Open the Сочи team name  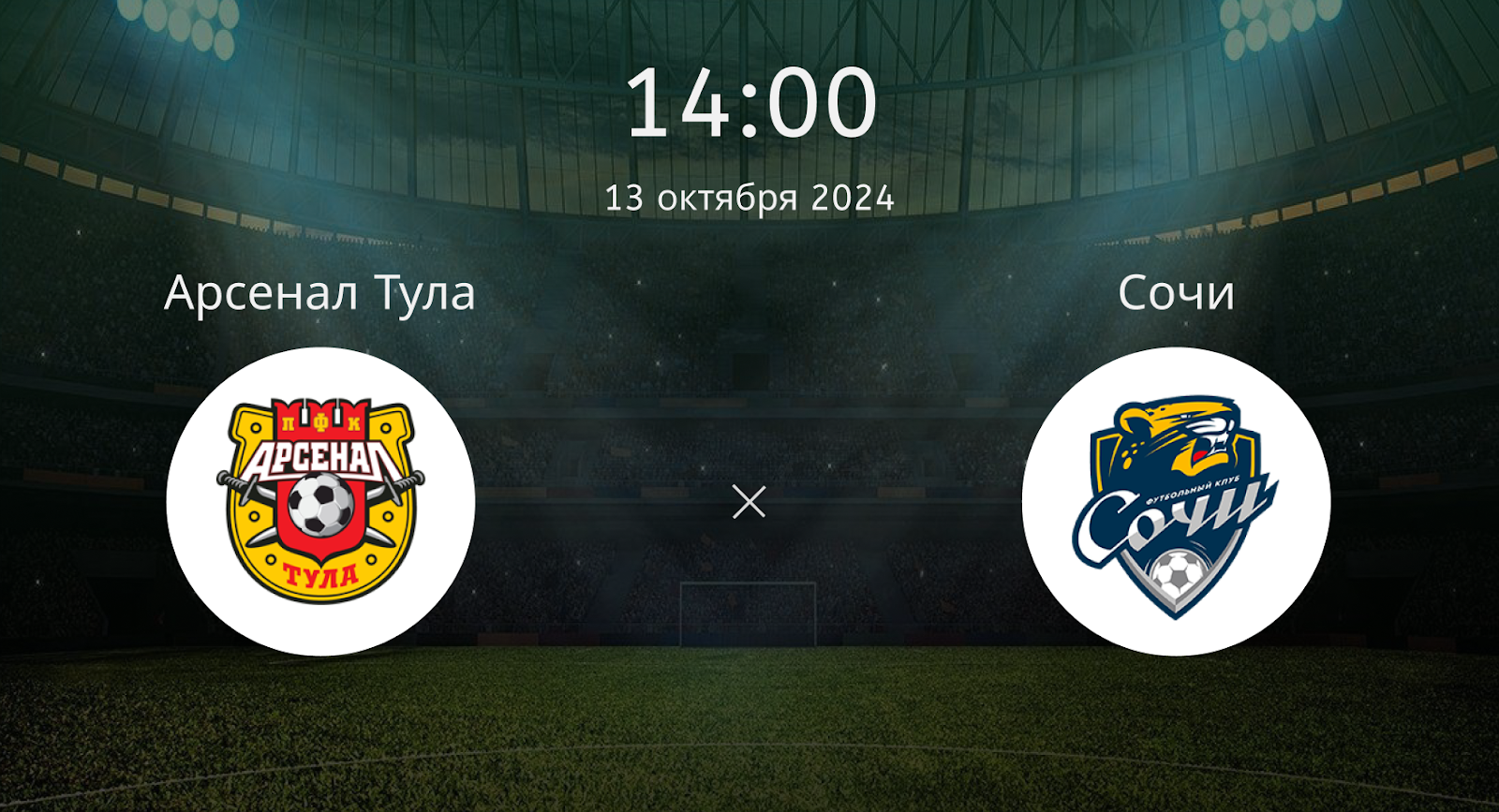tap(1176, 293)
